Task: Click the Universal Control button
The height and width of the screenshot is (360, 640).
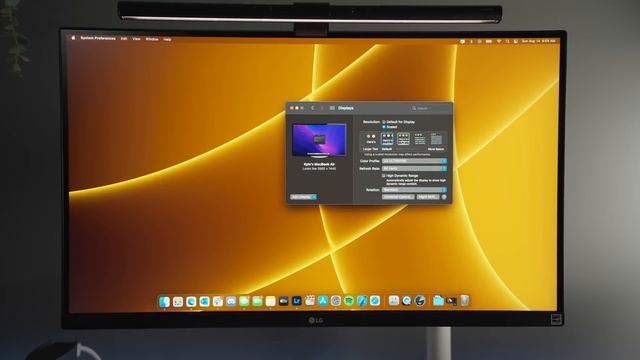Action: point(398,197)
